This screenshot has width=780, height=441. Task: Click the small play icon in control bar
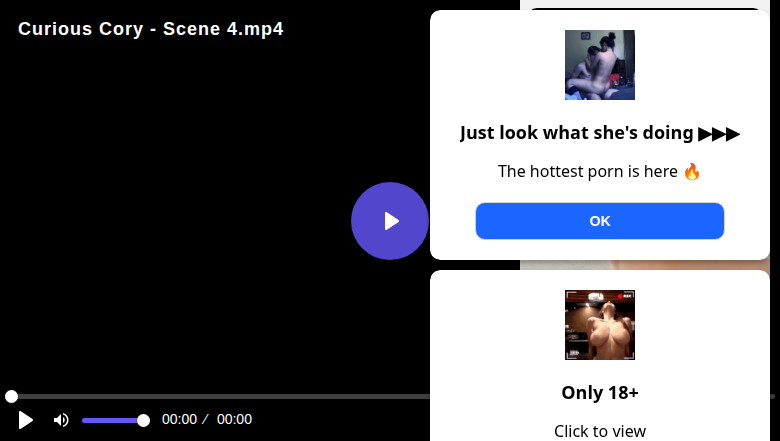click(x=26, y=420)
